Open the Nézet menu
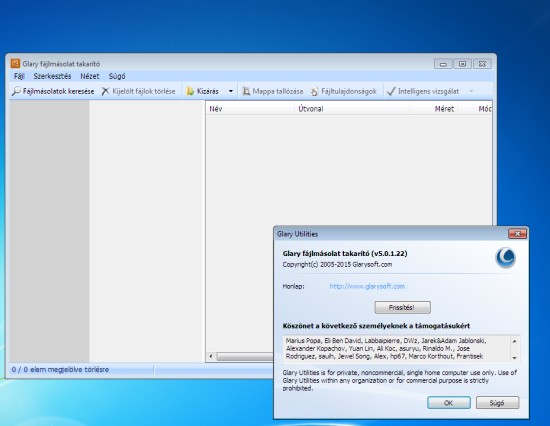550x426 pixels. pos(90,76)
